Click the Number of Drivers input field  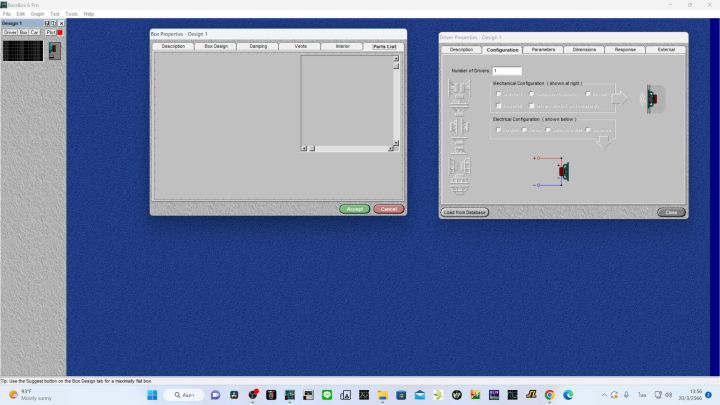[507, 71]
